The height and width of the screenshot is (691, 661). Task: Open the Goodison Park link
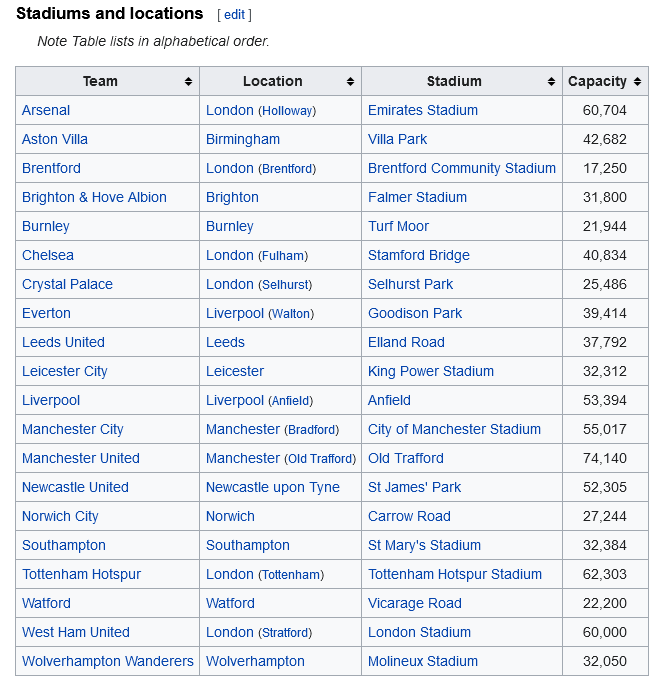[415, 313]
